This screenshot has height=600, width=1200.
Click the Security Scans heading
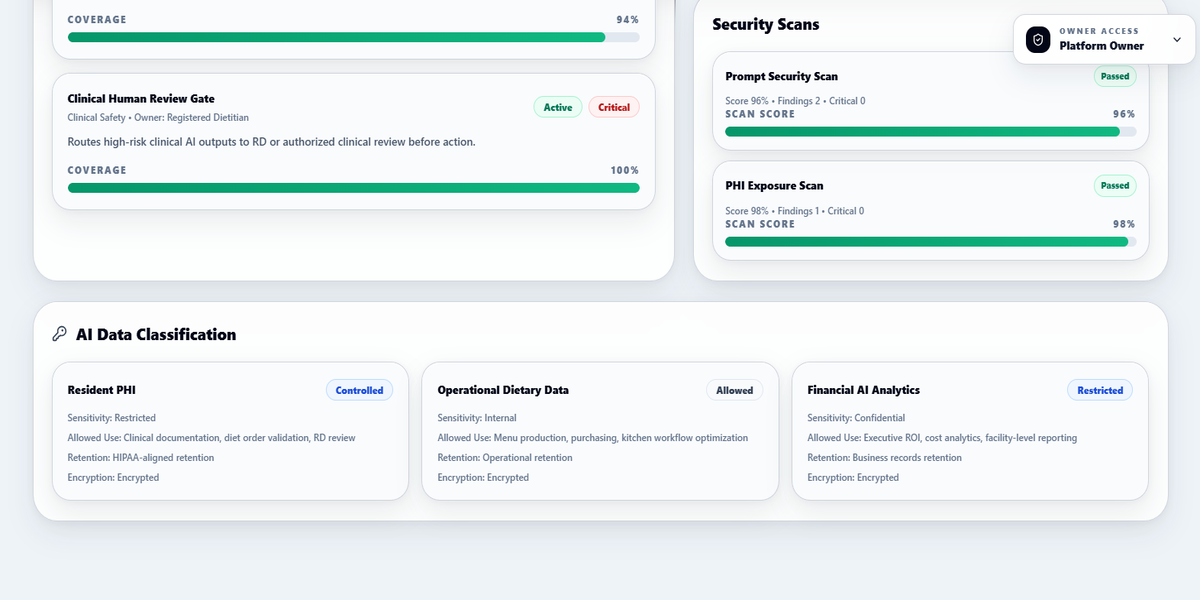click(765, 24)
